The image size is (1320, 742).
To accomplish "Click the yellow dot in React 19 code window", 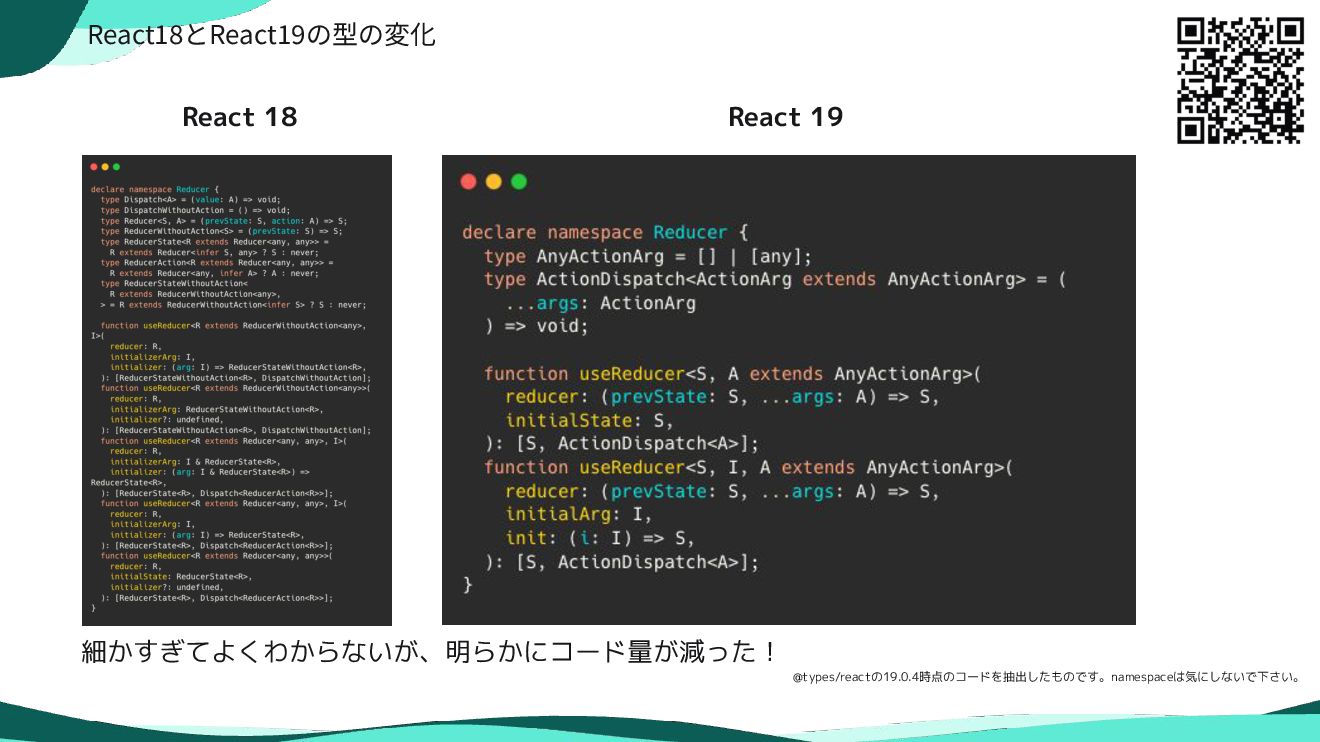I will click(x=493, y=182).
